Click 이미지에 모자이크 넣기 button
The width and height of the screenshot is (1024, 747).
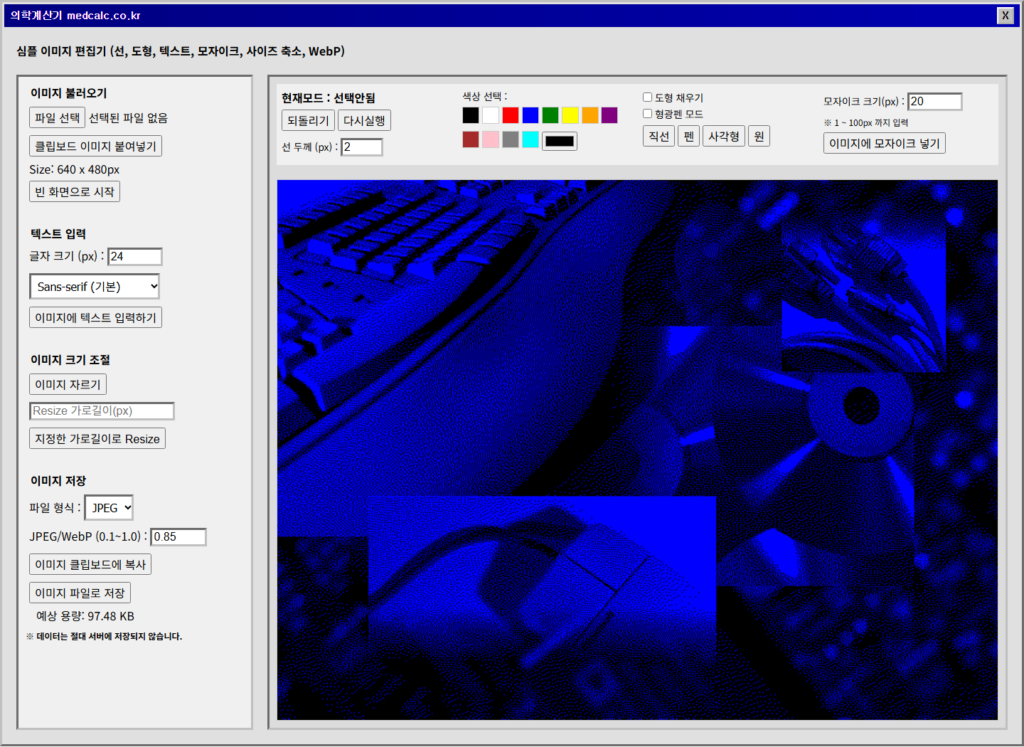[884, 143]
